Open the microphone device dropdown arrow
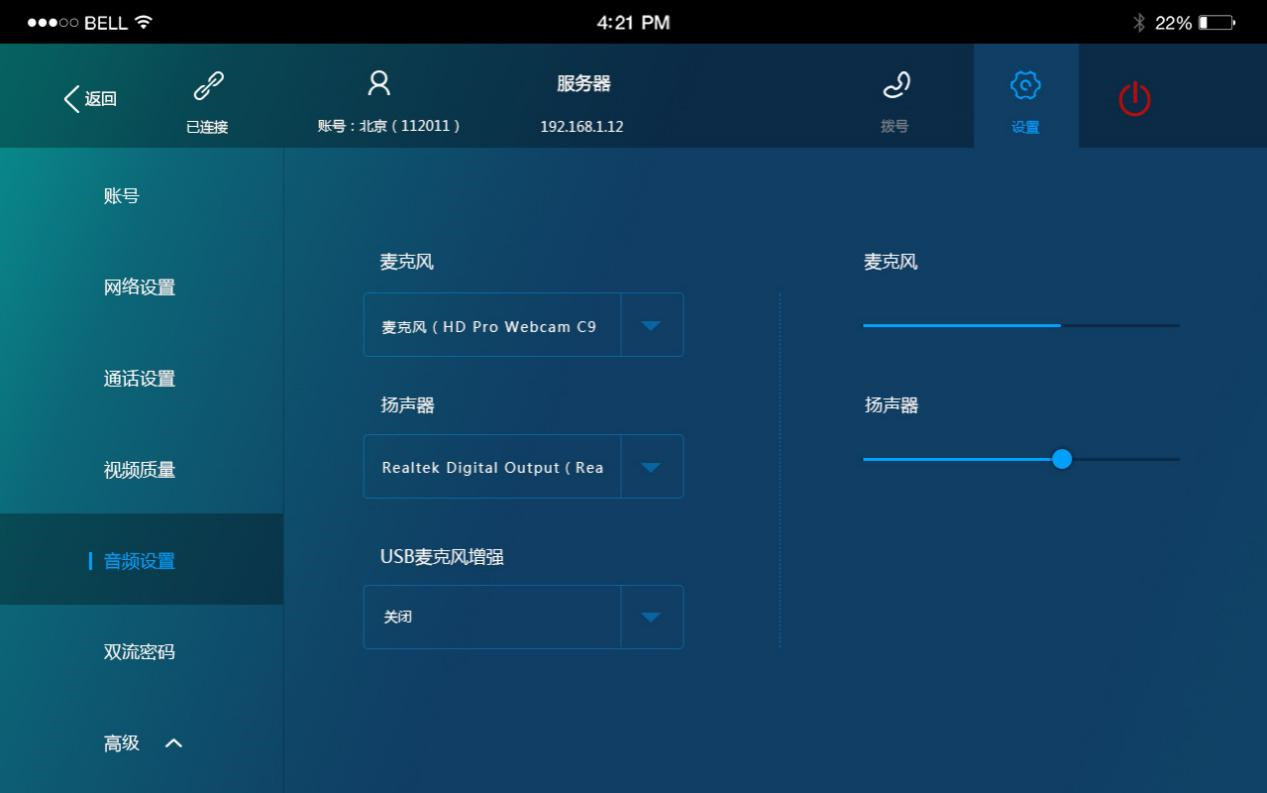Viewport: 1267px width, 793px height. [x=651, y=325]
